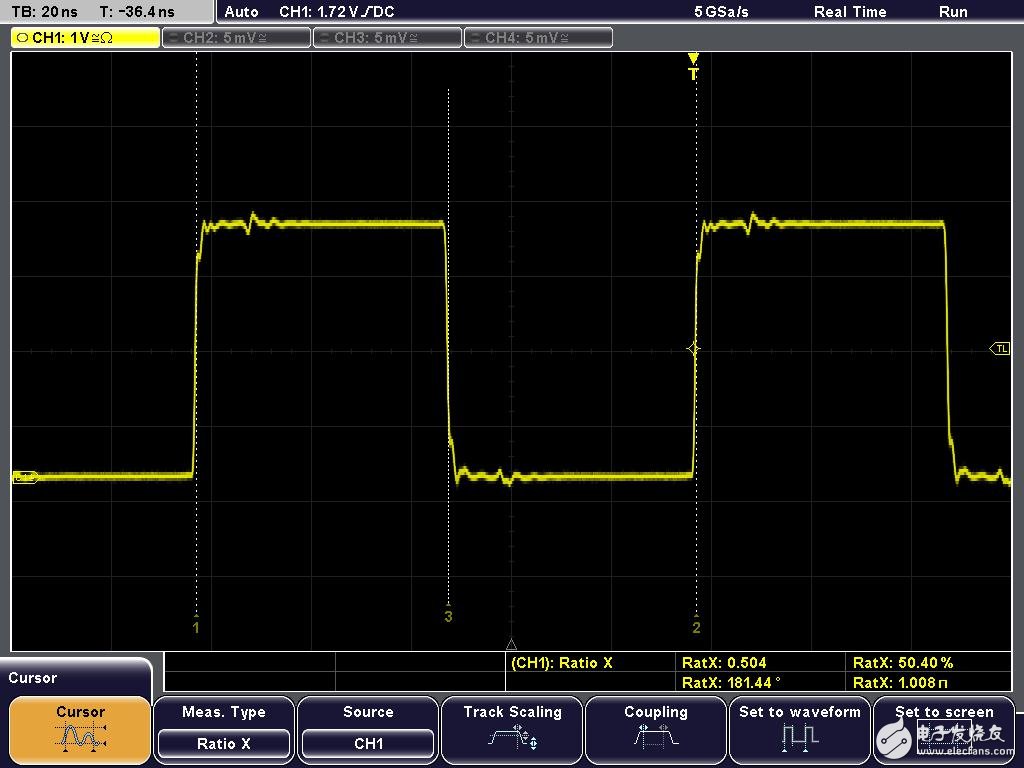Click the Run acquisition status indicator
Screen dimensions: 1024x768
pyautogui.click(x=953, y=12)
